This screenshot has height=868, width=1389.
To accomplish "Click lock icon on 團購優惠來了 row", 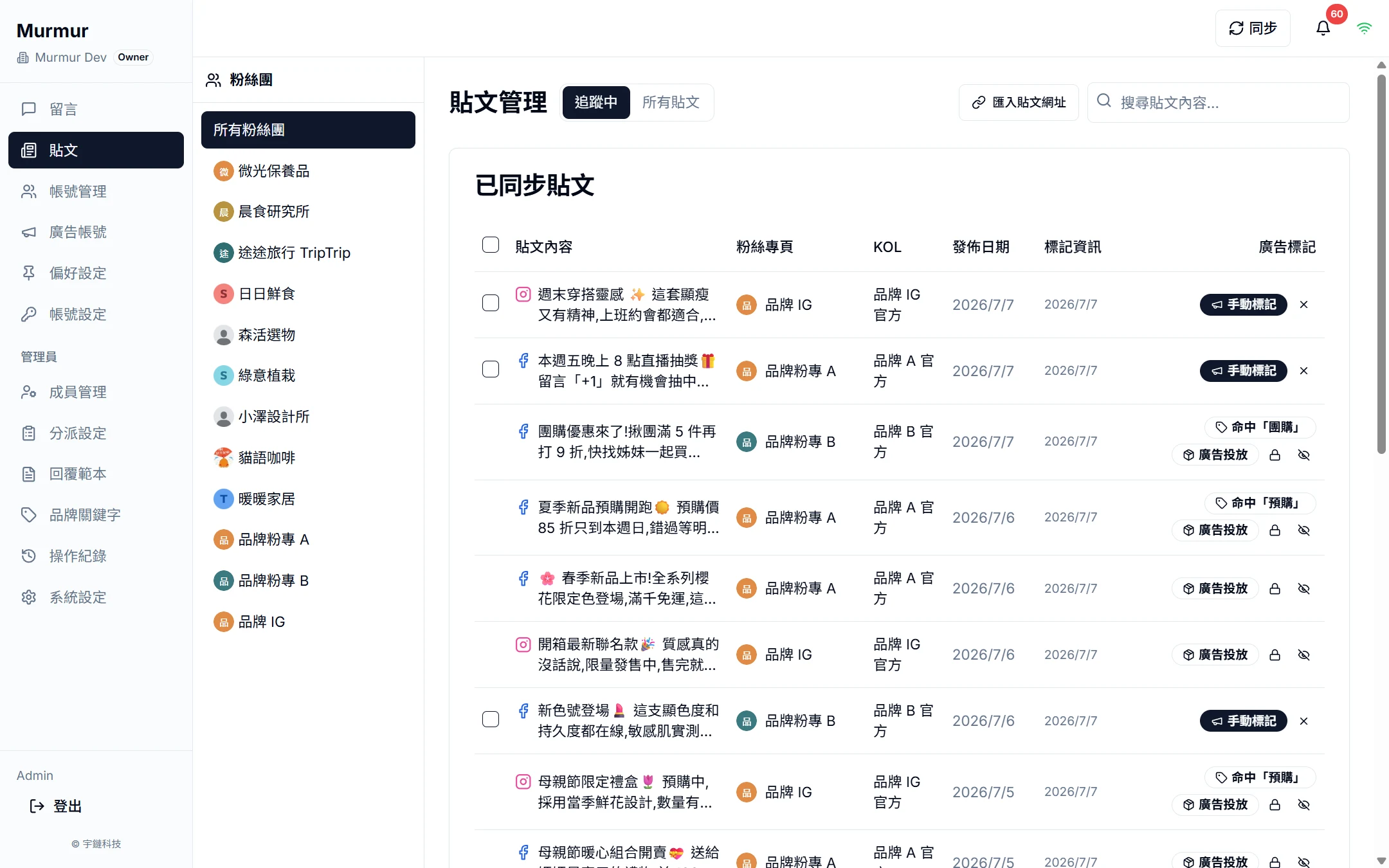I will click(1275, 455).
